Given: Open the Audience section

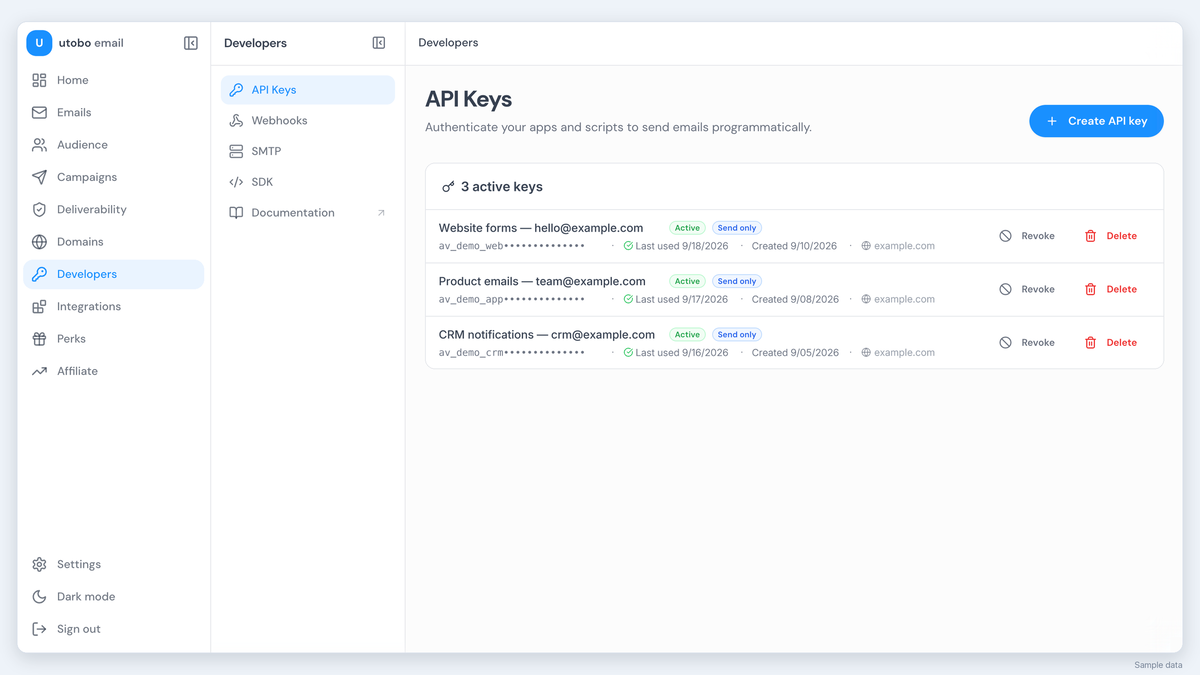Looking at the screenshot, I should [113, 145].
